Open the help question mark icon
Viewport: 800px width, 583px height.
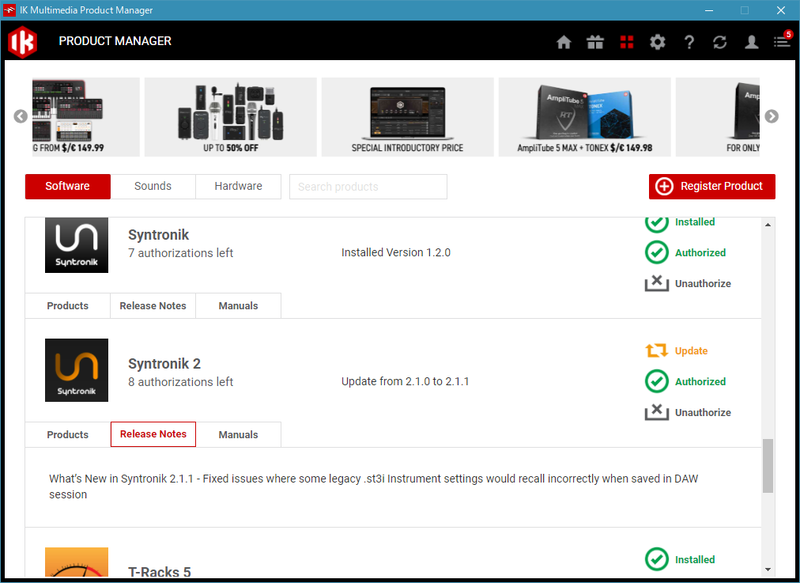[689, 42]
